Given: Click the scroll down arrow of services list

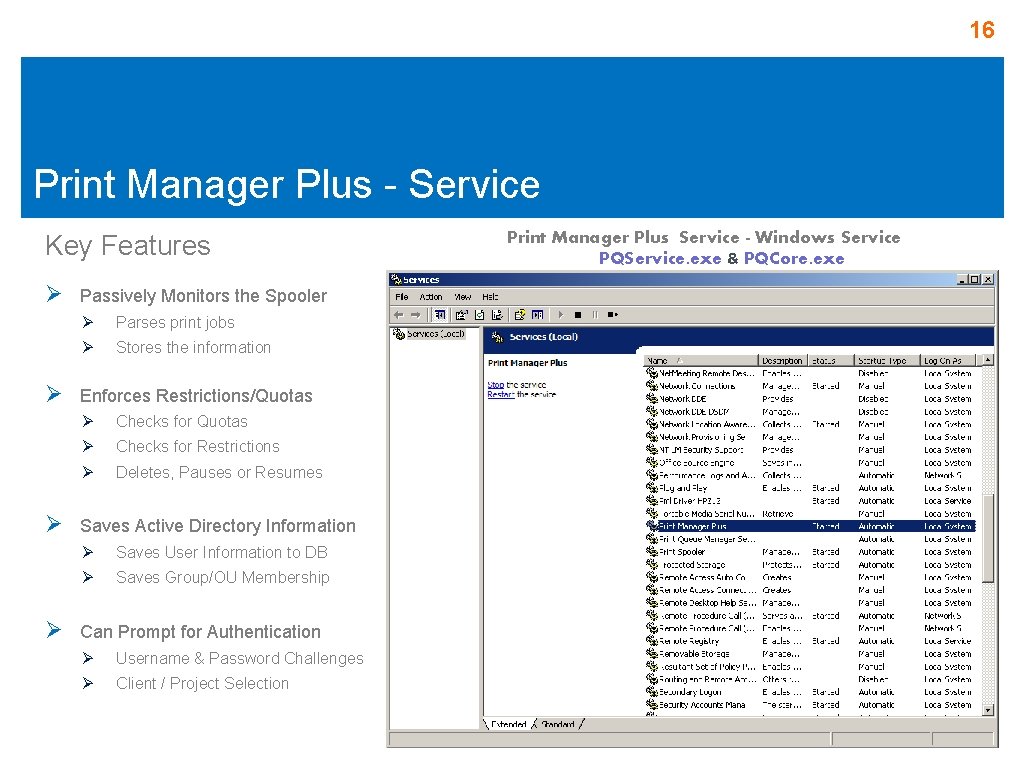Looking at the screenshot, I should pos(988,710).
